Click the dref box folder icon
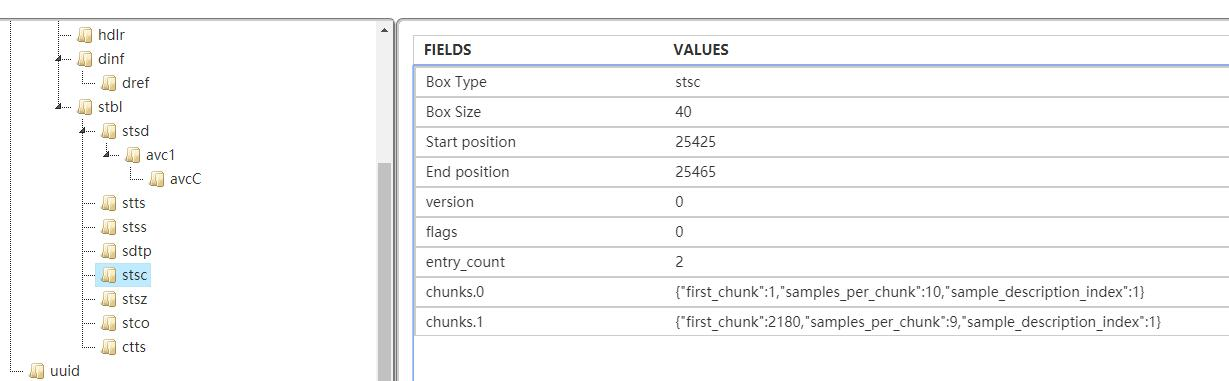This screenshot has height=381, width=1229. pos(109,83)
